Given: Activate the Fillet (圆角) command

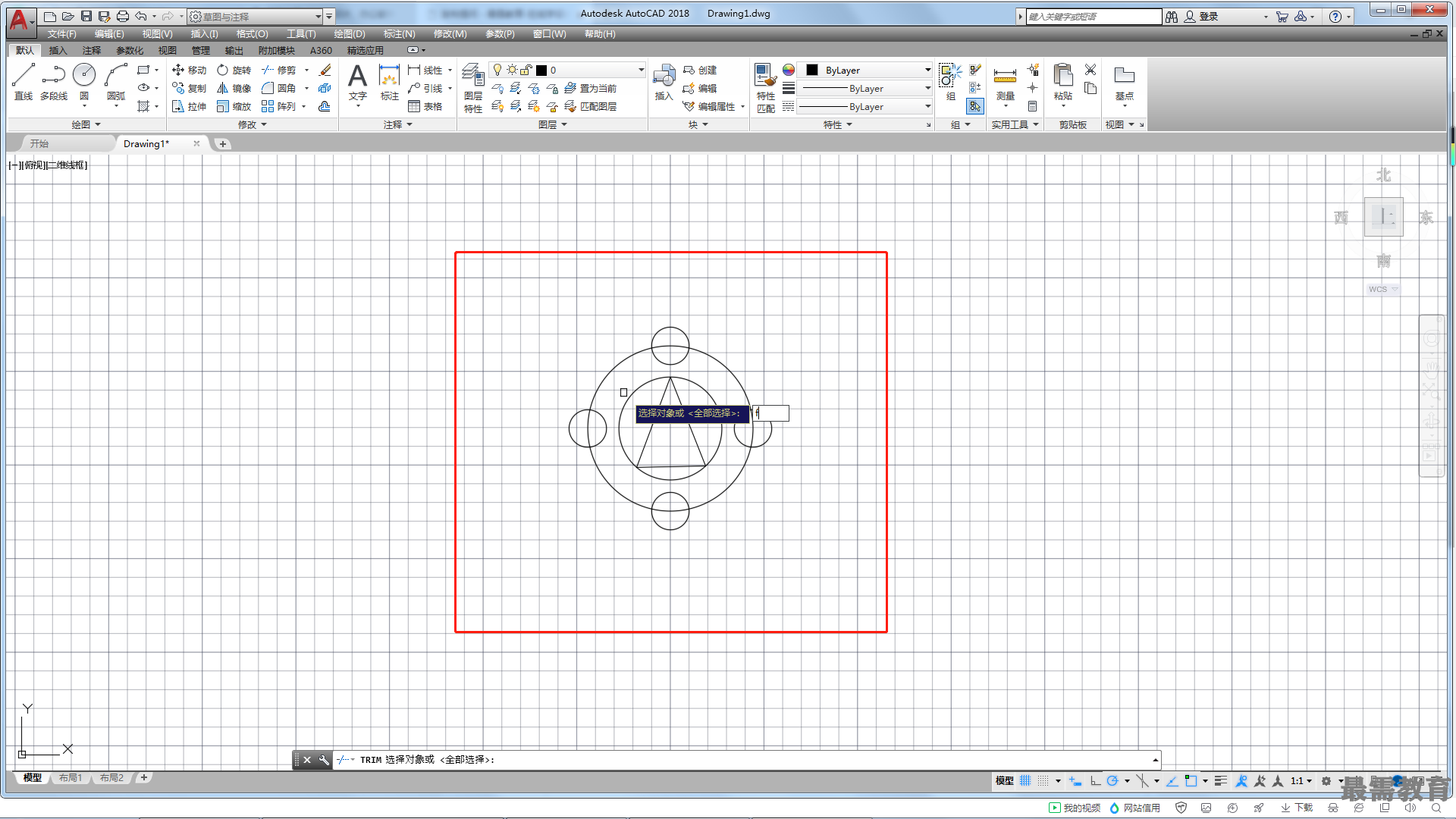Looking at the screenshot, I should [279, 88].
